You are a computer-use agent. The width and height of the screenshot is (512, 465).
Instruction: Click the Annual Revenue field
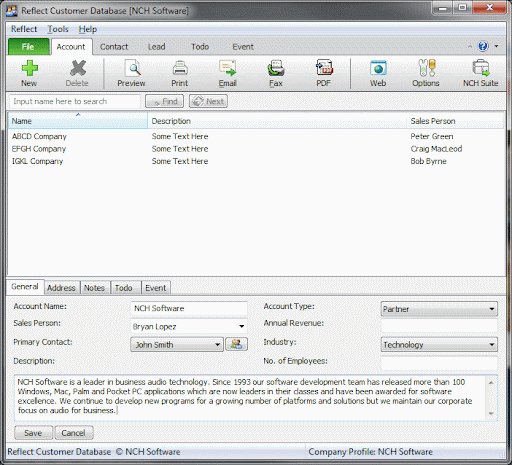tap(439, 325)
